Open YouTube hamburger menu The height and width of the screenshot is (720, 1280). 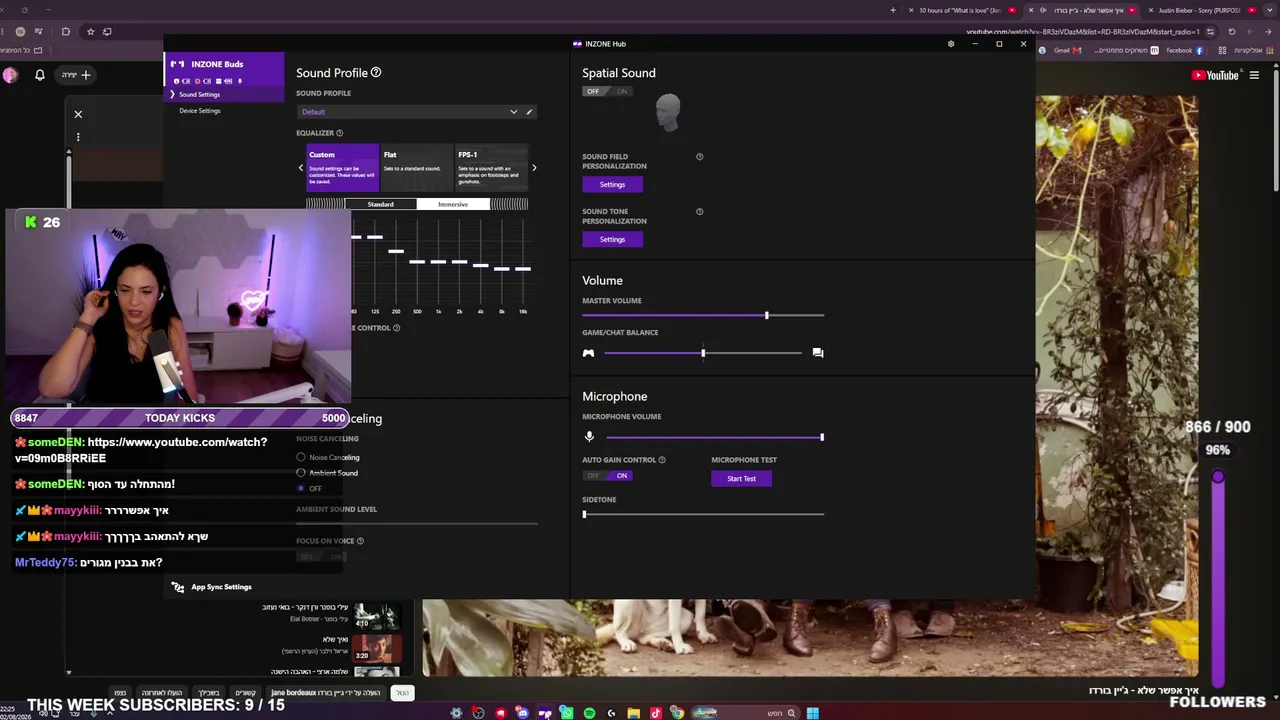point(1254,75)
